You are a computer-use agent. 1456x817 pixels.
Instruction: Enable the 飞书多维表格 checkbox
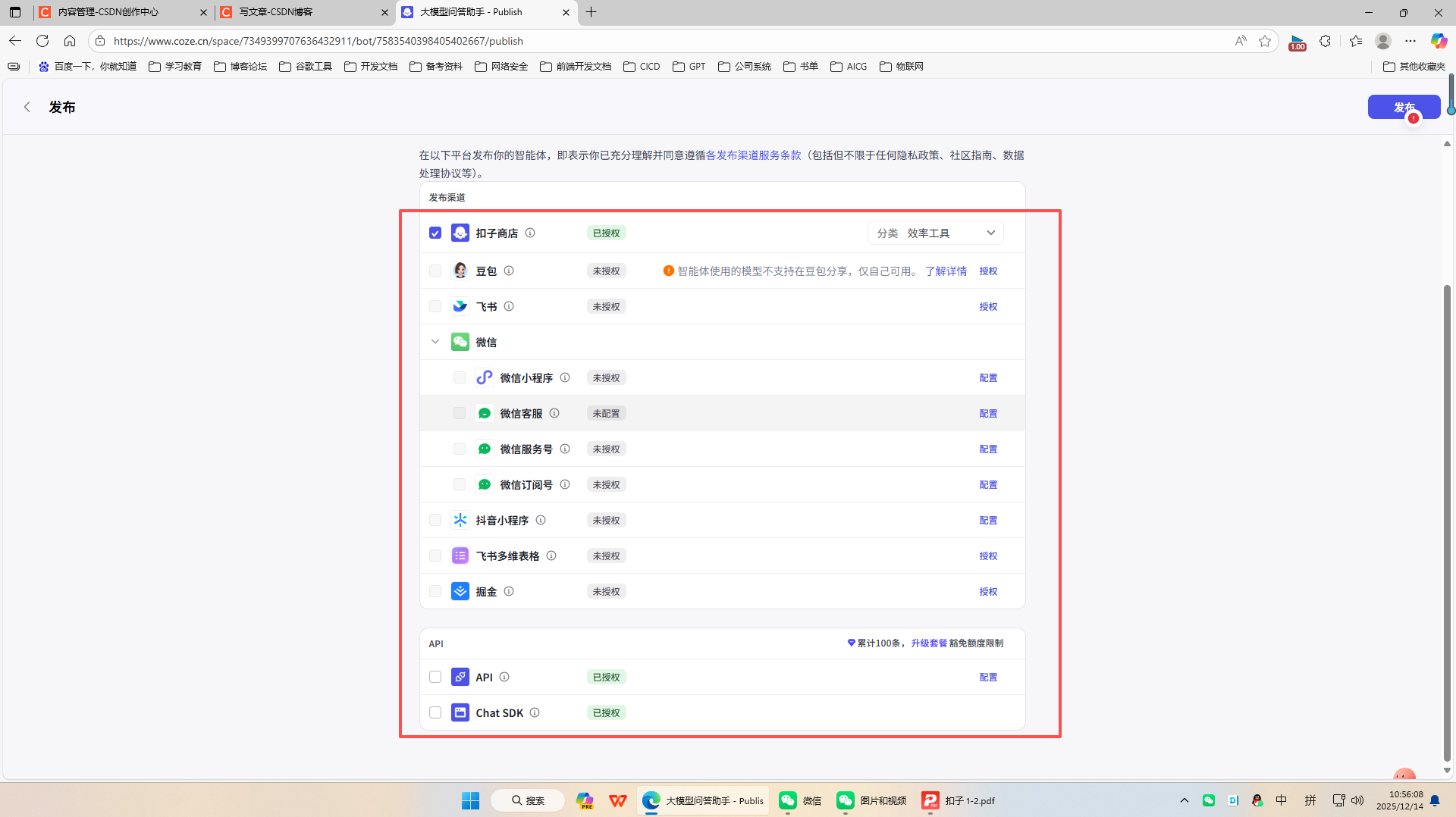coord(435,556)
